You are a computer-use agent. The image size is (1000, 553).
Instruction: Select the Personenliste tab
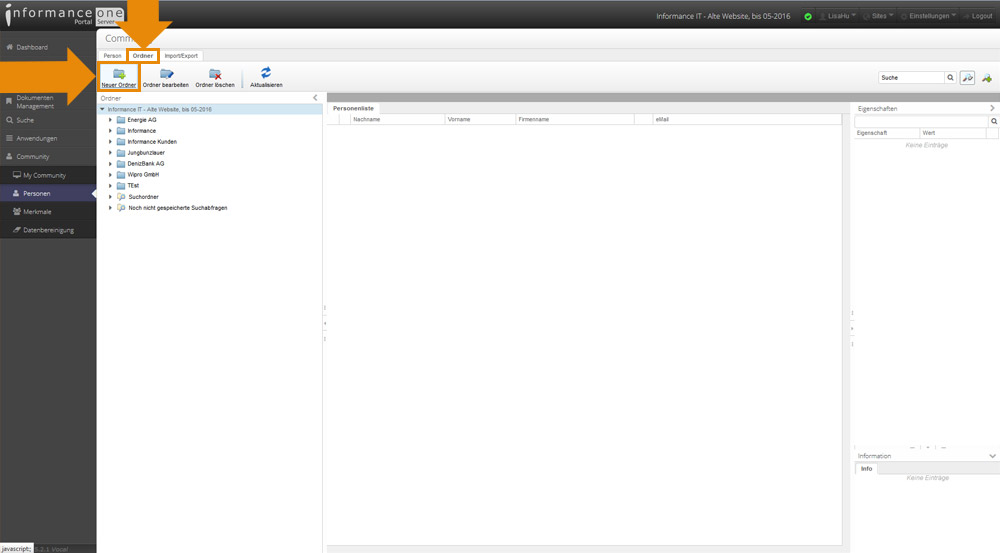click(x=353, y=108)
